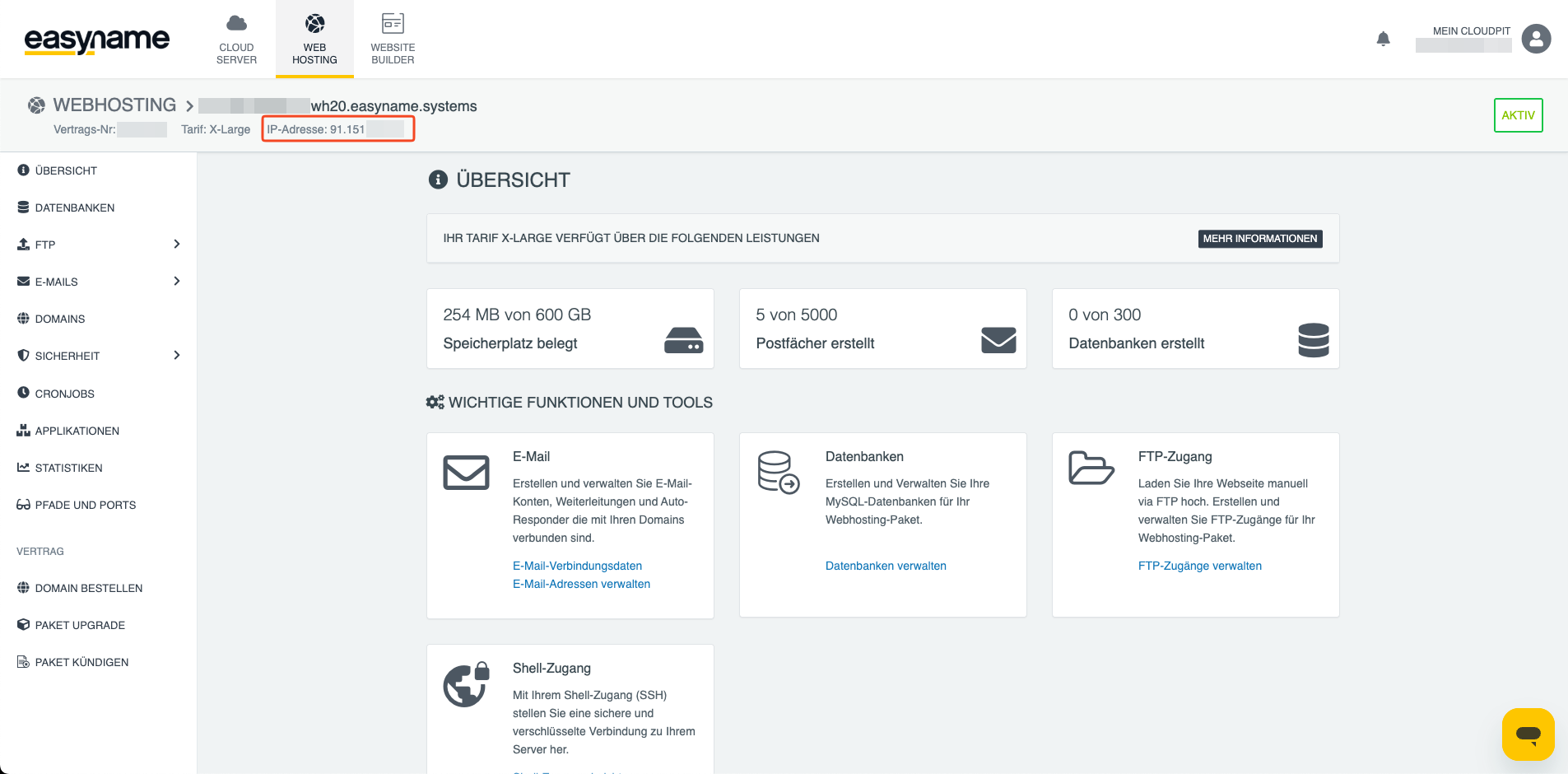The image size is (1568, 774).
Task: Click the Shell-Zugang globe lock icon
Action: [467, 684]
